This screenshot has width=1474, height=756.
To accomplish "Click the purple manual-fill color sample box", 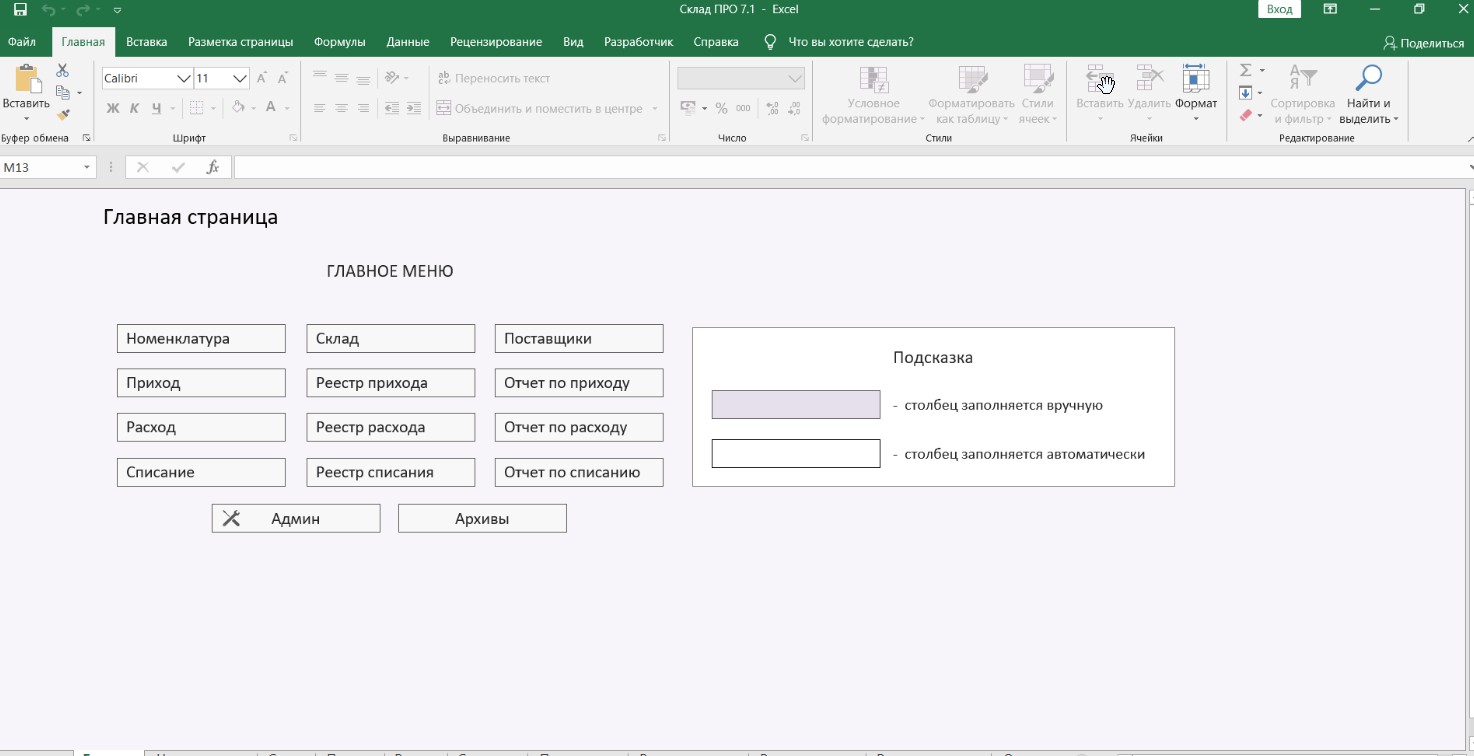I will pos(795,405).
